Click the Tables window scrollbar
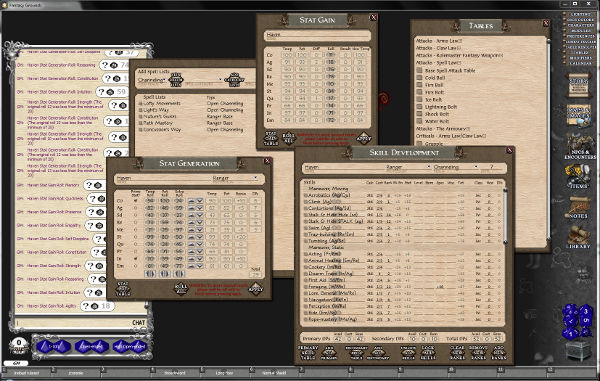 coord(549,140)
